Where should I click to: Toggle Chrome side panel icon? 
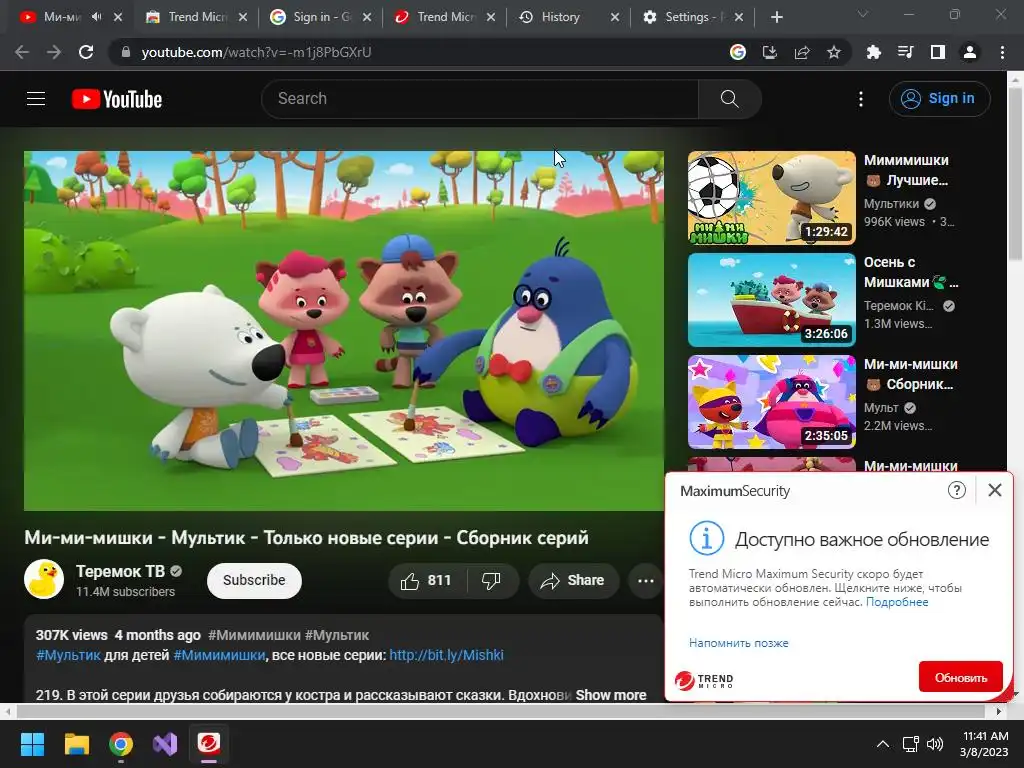pyautogui.click(x=938, y=52)
